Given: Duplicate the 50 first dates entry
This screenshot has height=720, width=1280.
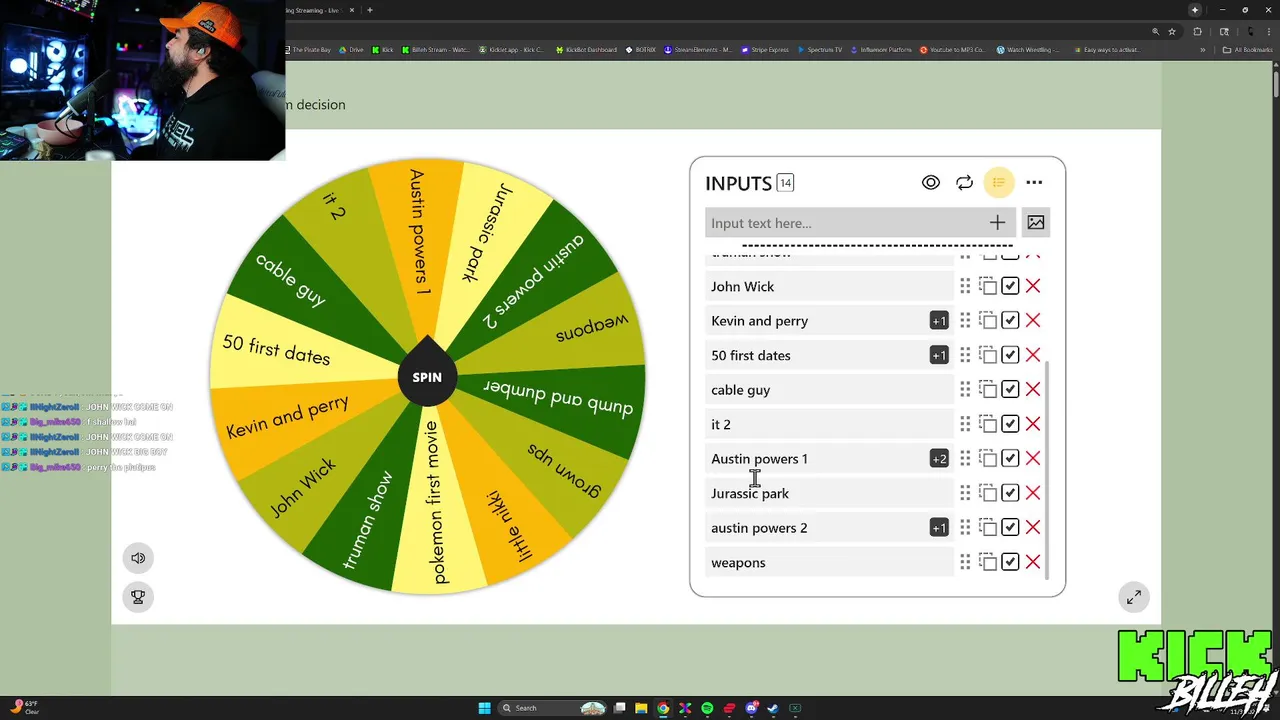Looking at the screenshot, I should [988, 355].
